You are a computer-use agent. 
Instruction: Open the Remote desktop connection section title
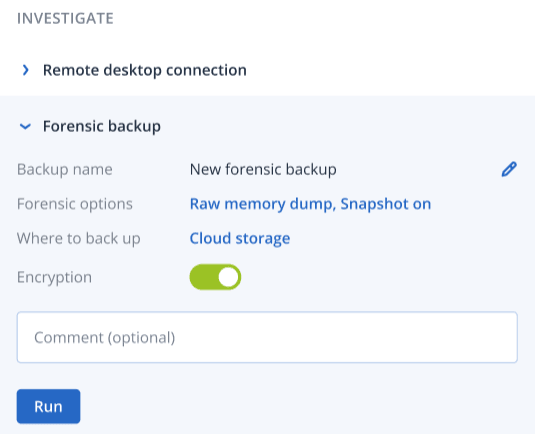coord(145,70)
